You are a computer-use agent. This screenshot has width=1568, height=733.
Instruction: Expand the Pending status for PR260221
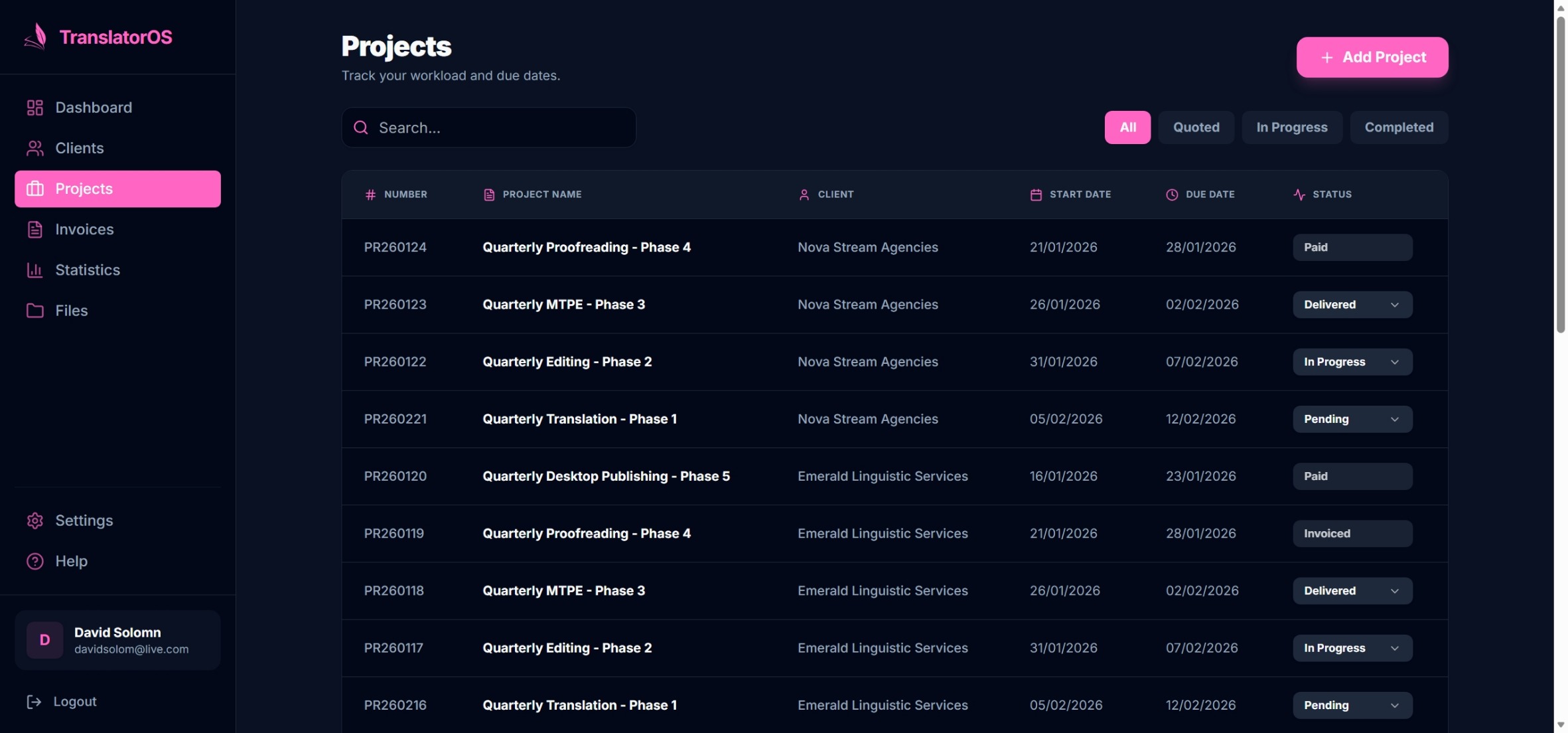(1351, 419)
